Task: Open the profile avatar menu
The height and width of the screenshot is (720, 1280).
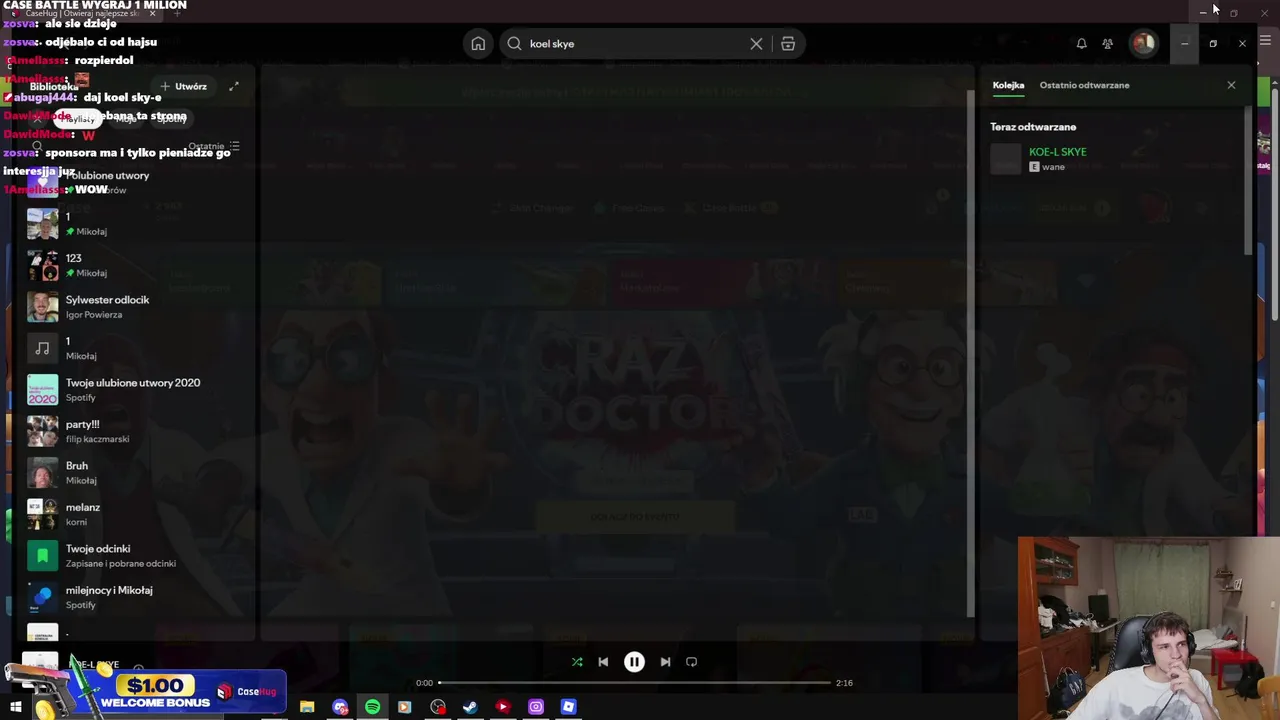Action: pyautogui.click(x=1143, y=43)
